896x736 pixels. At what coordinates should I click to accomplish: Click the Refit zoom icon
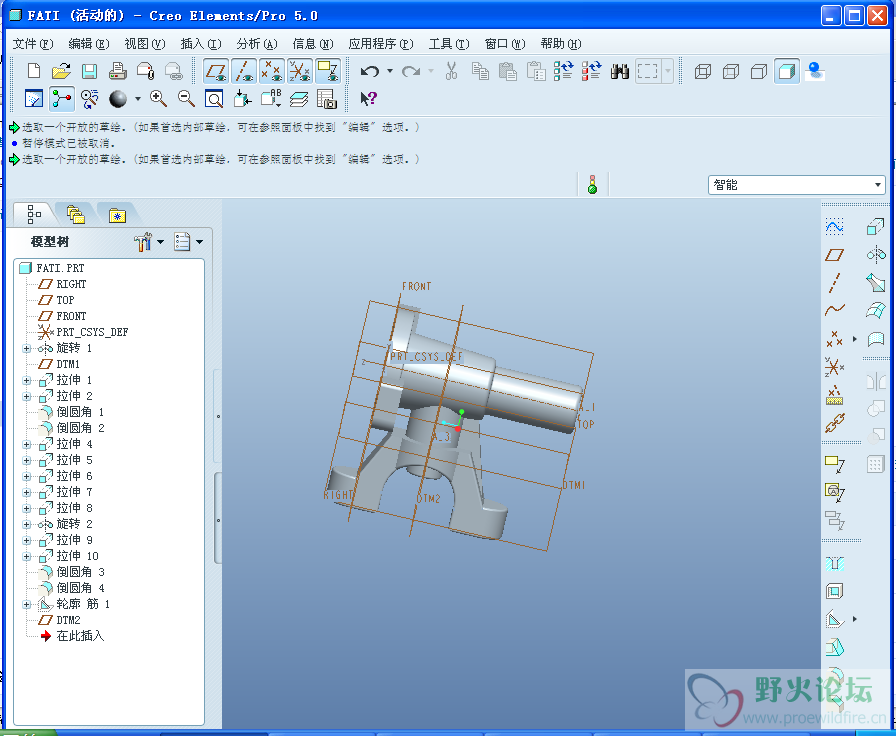pyautogui.click(x=214, y=99)
